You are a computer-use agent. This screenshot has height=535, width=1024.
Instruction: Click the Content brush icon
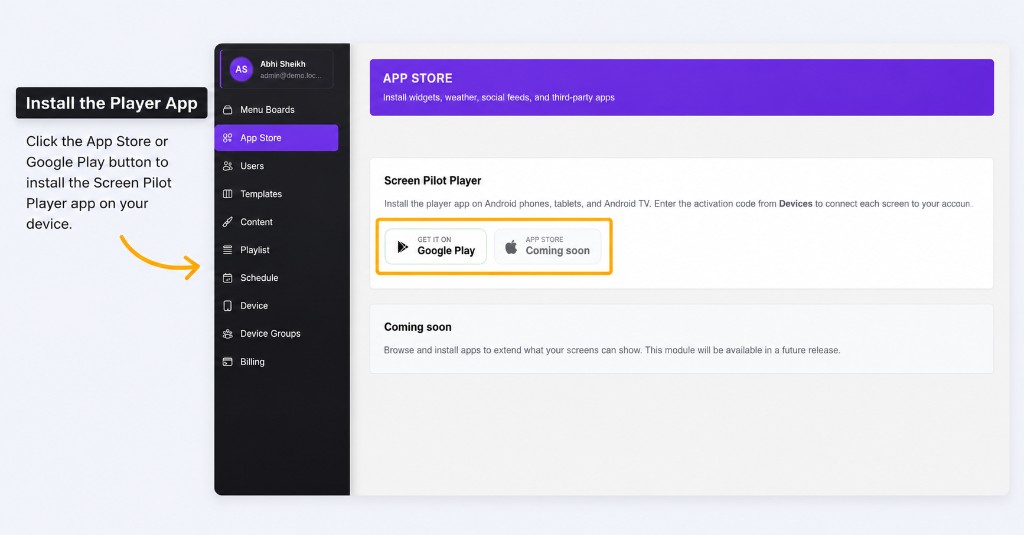227,222
